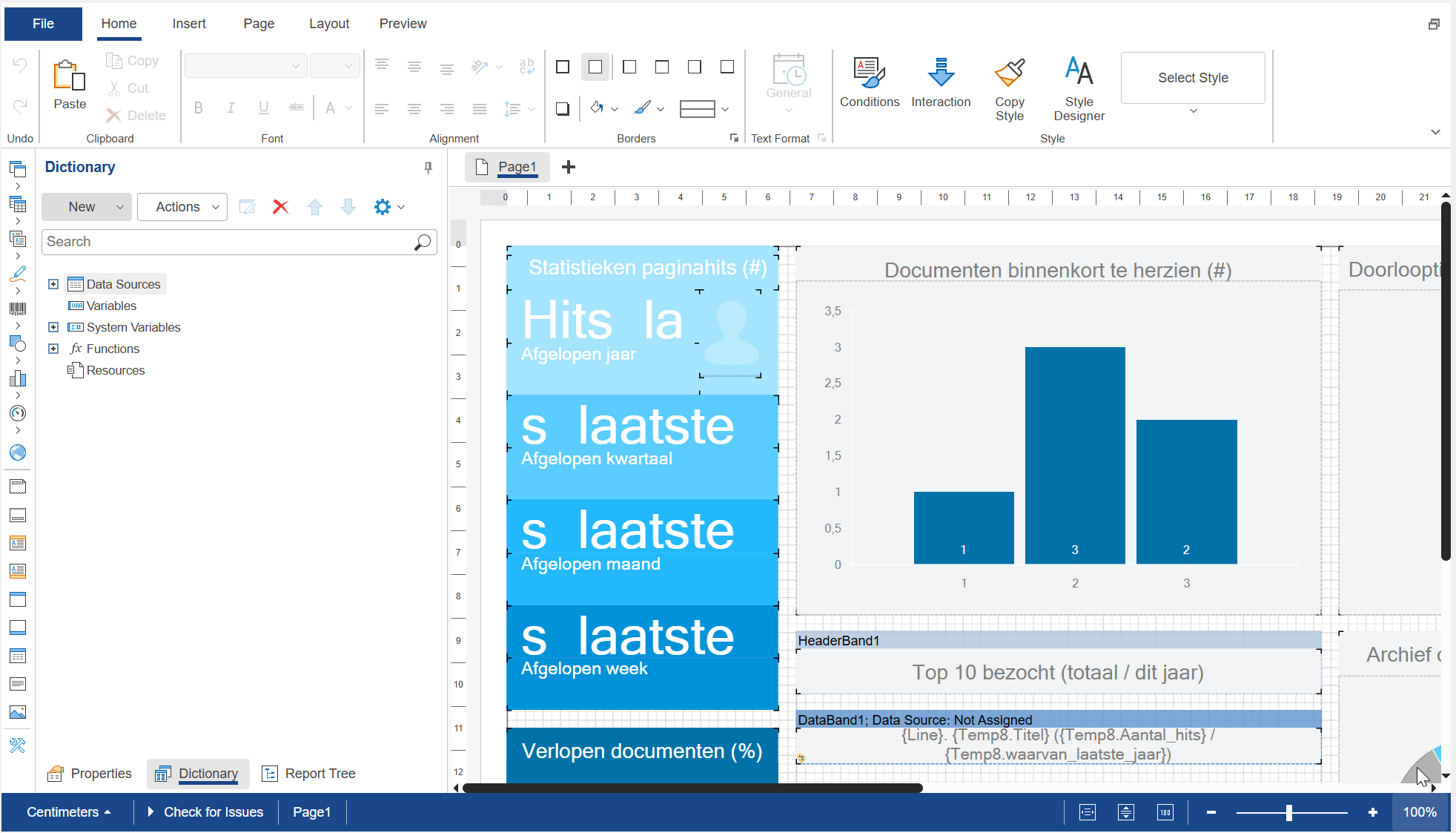Click the dictionary Edit item icon
The image size is (1456, 833).
coord(247,207)
